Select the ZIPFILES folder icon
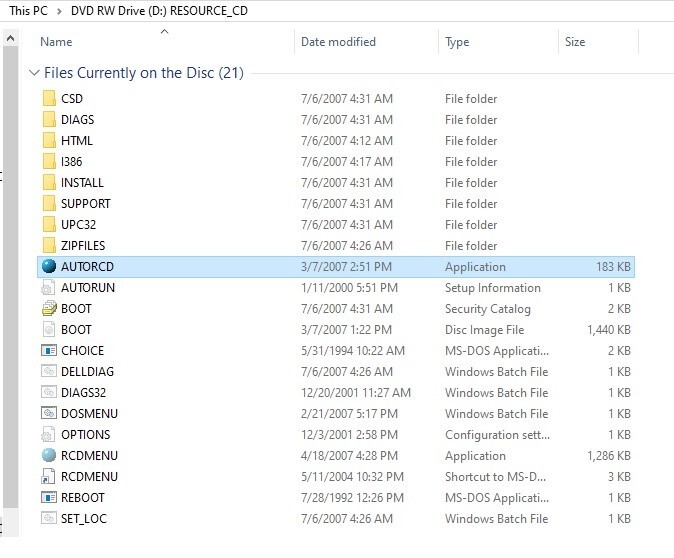This screenshot has width=674, height=558. pos(49,245)
